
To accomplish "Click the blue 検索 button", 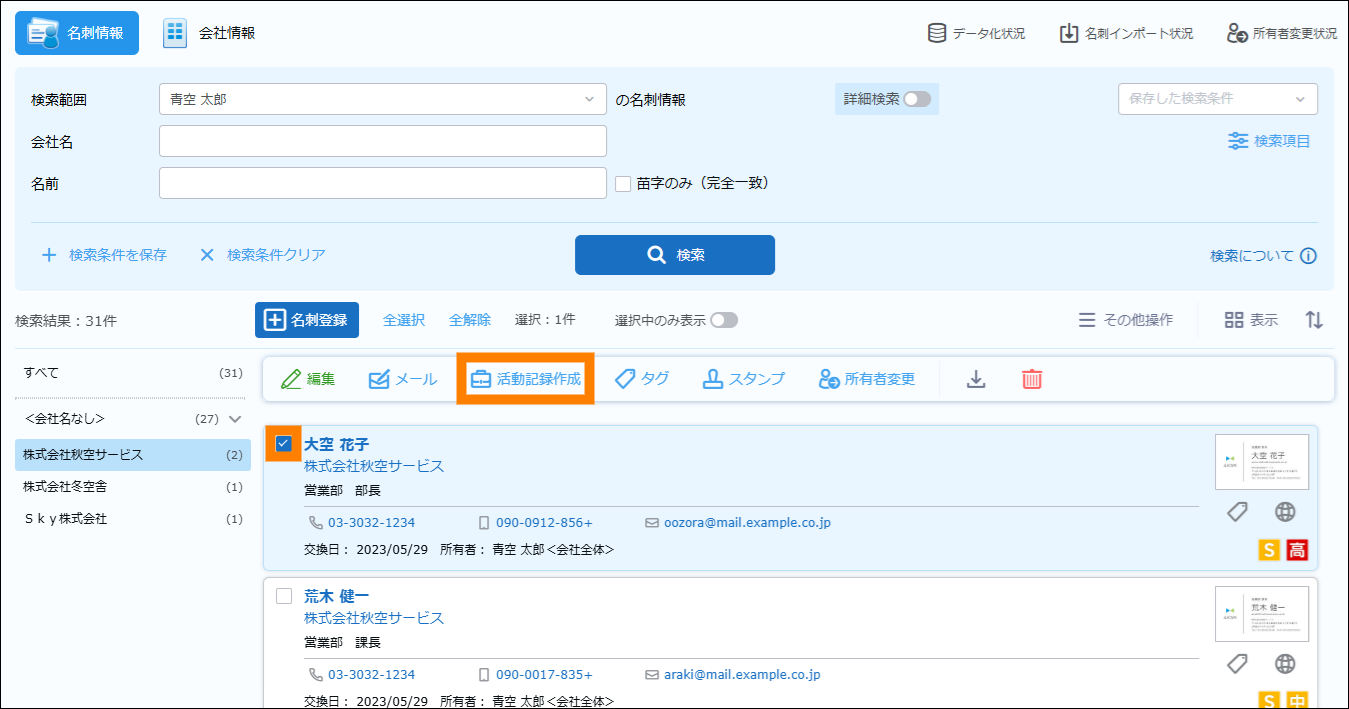I will (674, 255).
